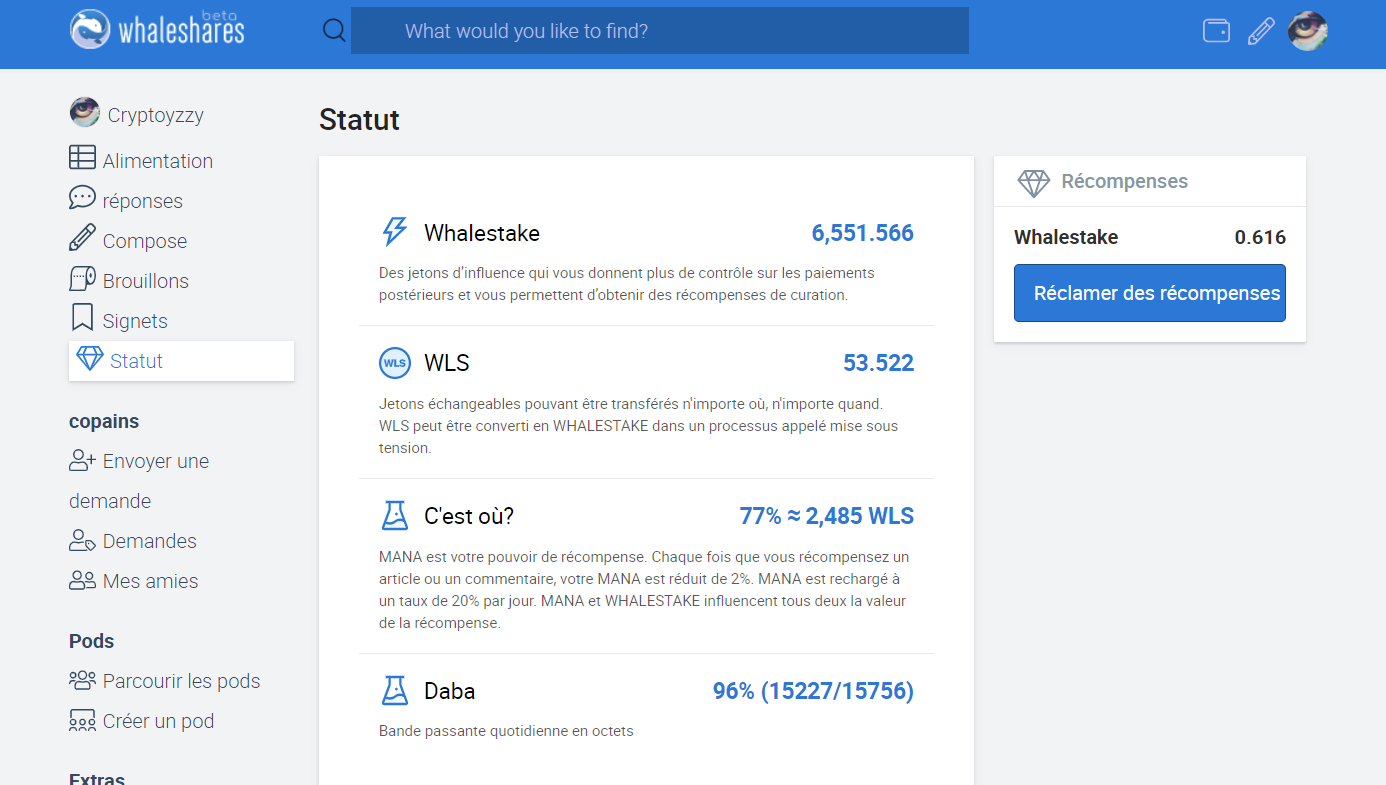
Task: Click the Whalestake amount 6,551.566
Action: (x=863, y=233)
